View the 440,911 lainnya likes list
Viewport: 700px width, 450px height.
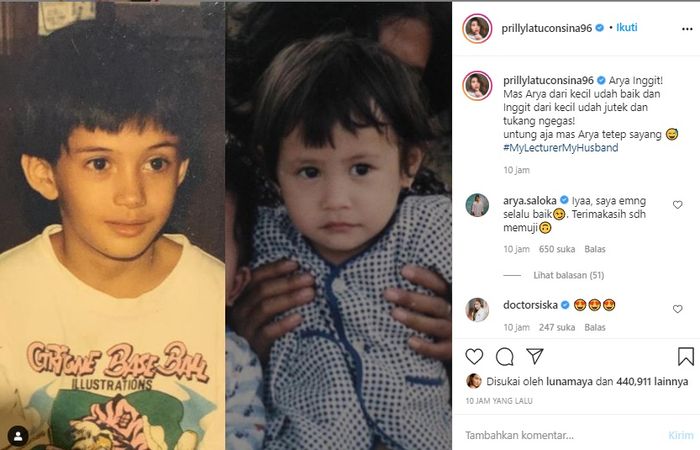[x=652, y=382]
